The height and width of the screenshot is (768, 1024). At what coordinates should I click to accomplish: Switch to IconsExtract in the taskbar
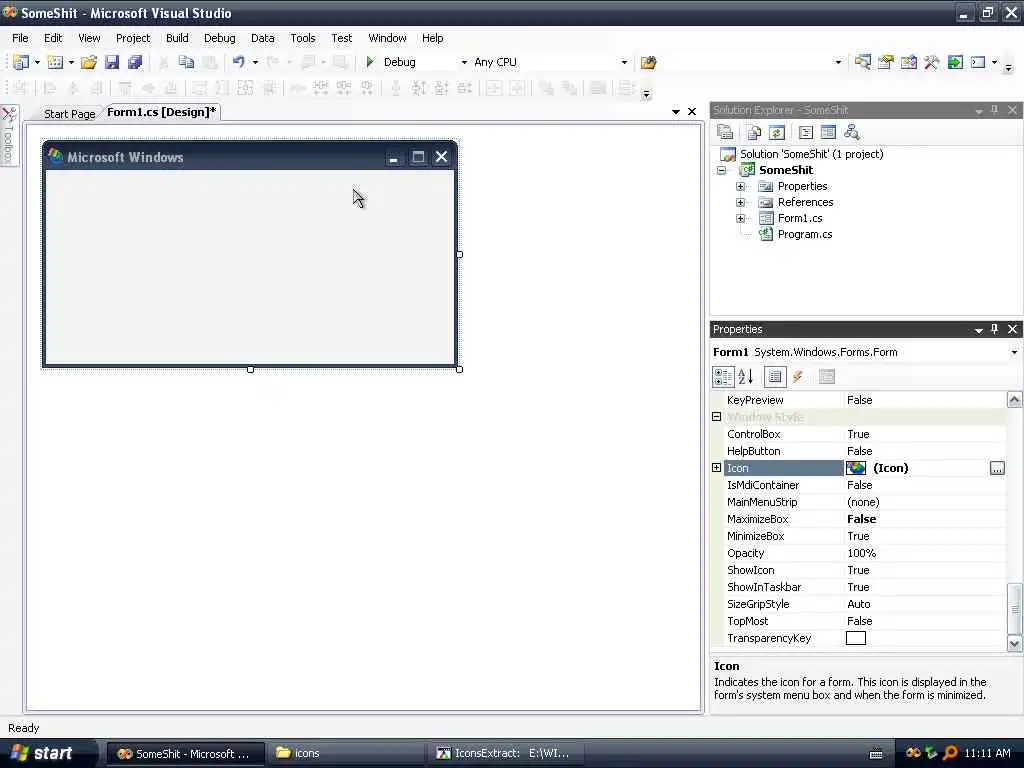(x=506, y=753)
